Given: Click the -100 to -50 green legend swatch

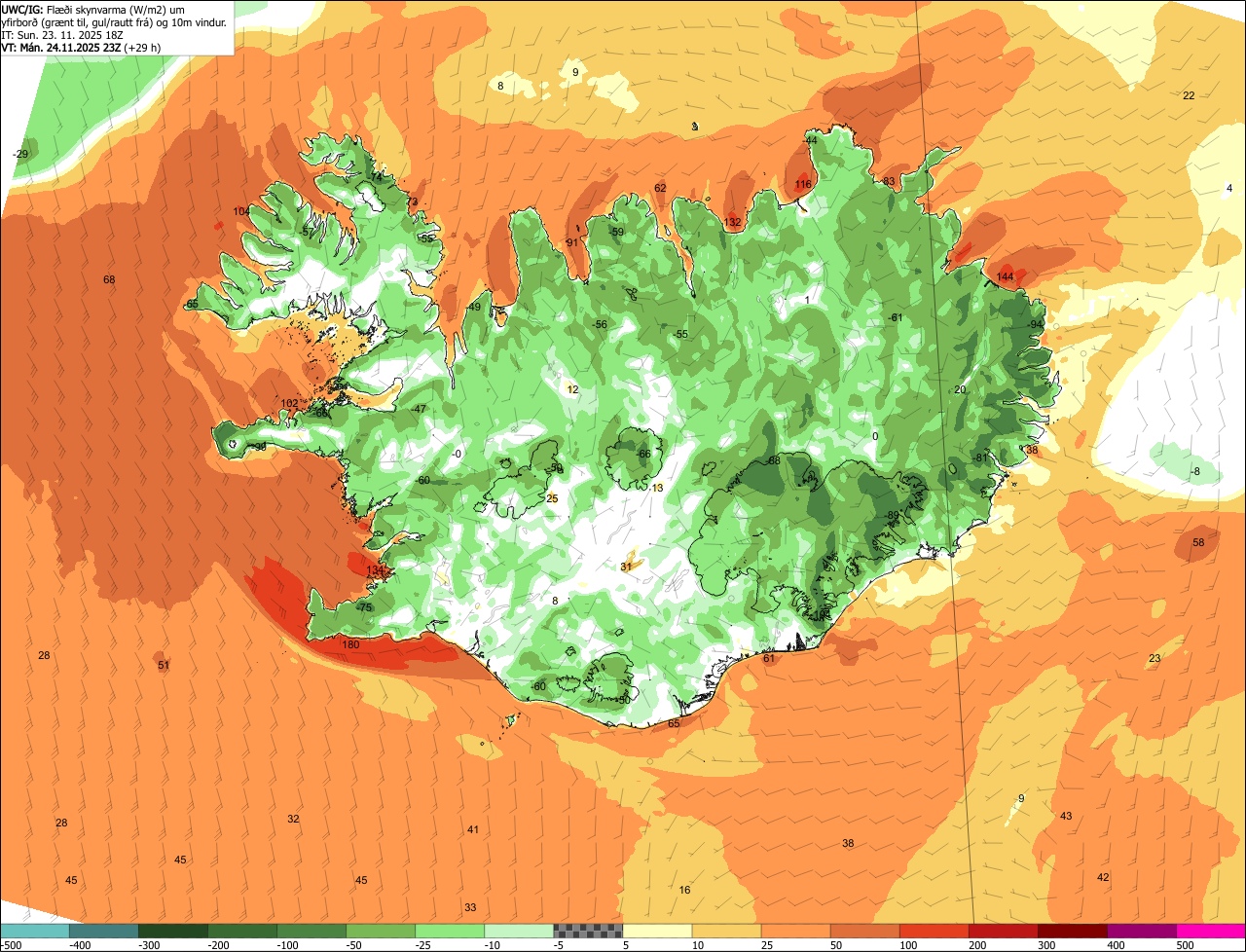Looking at the screenshot, I should [311, 931].
